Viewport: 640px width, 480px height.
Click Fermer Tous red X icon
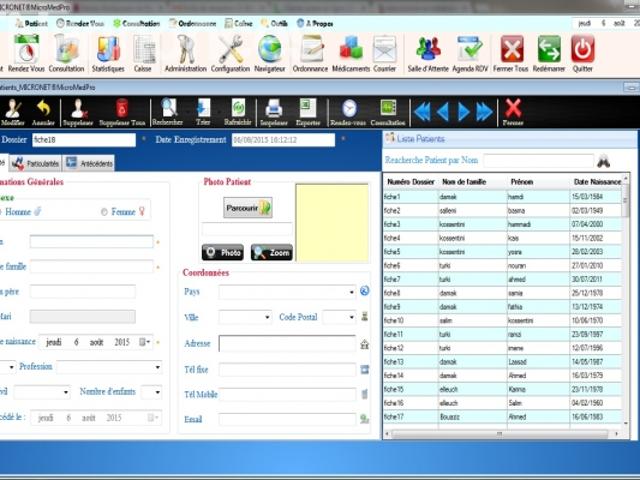511,53
